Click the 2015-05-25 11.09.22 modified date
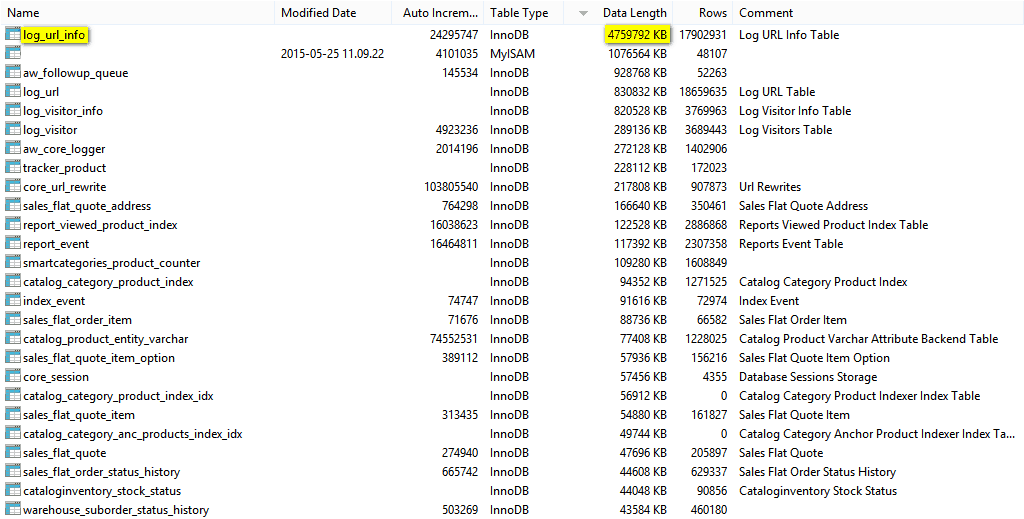The height and width of the screenshot is (519, 1024). pos(332,54)
